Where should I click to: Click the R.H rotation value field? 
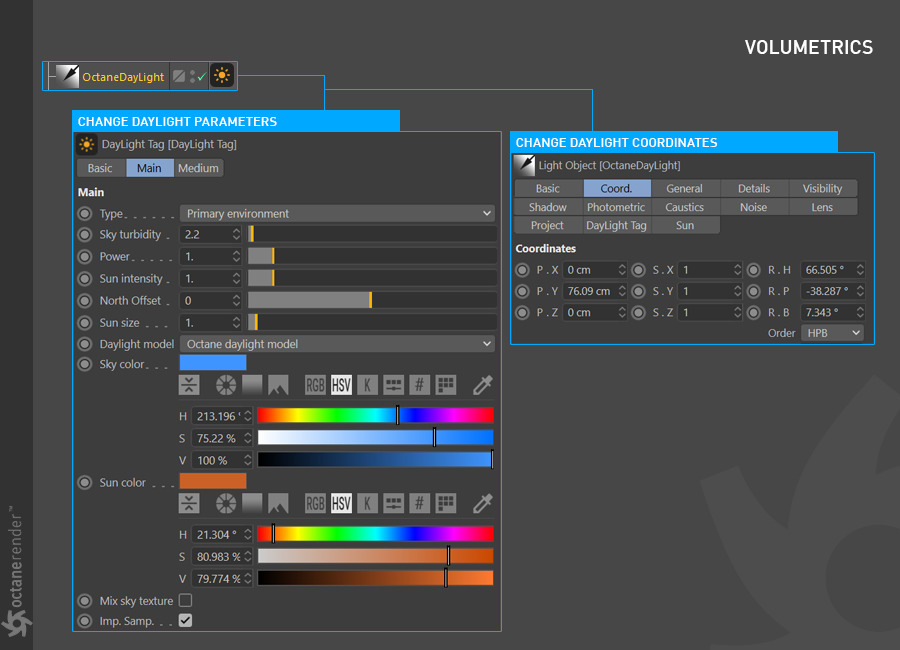point(826,270)
